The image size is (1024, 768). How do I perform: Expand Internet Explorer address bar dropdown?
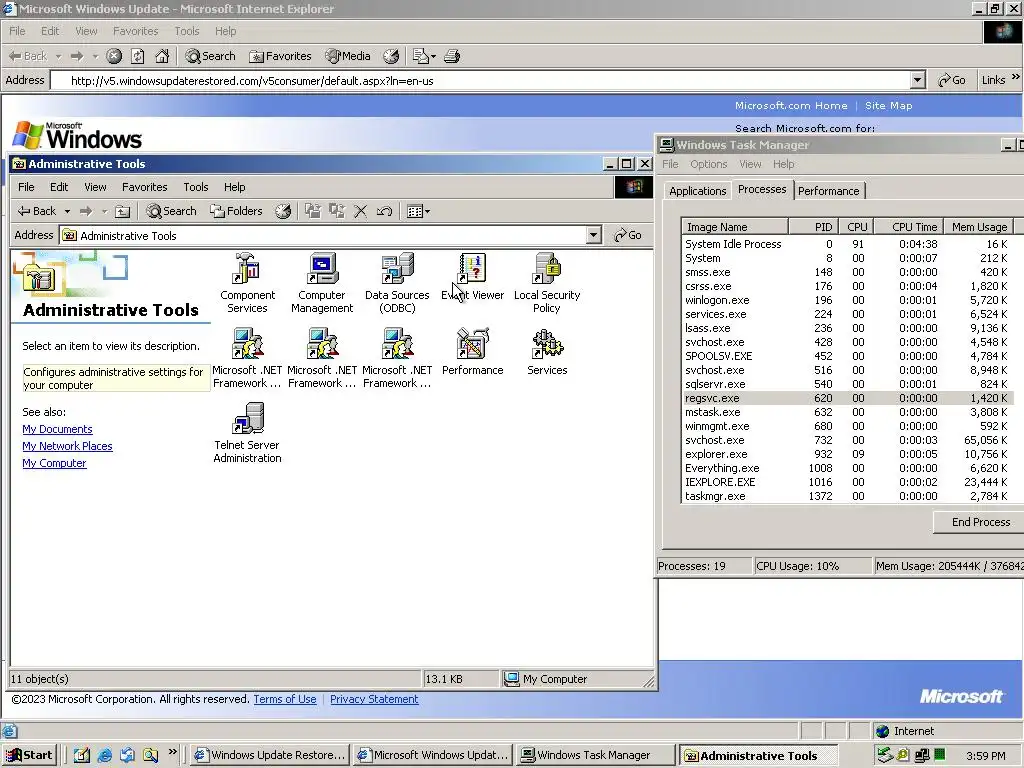tap(918, 80)
